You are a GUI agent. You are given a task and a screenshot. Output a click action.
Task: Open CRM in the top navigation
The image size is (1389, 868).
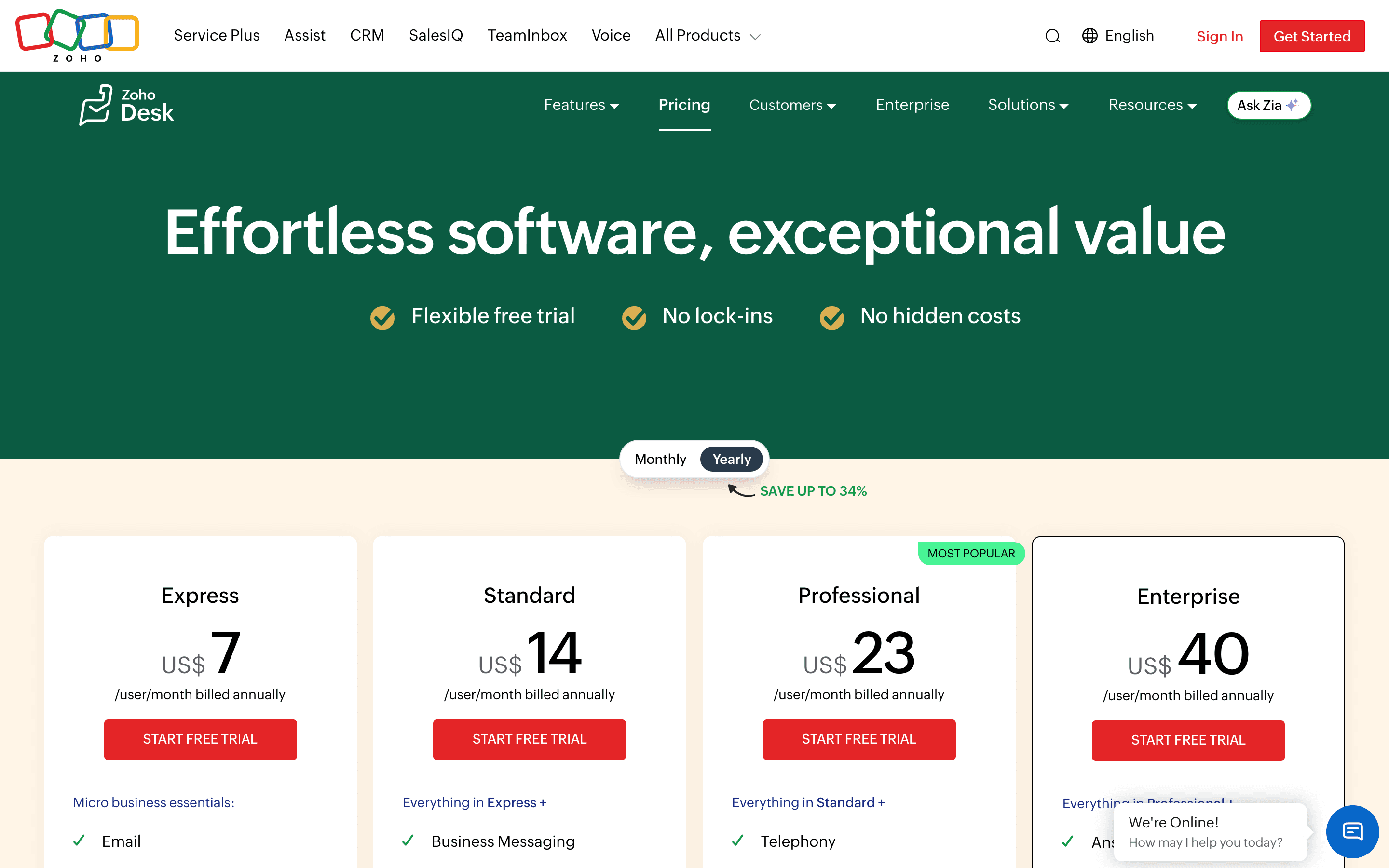[x=367, y=36]
